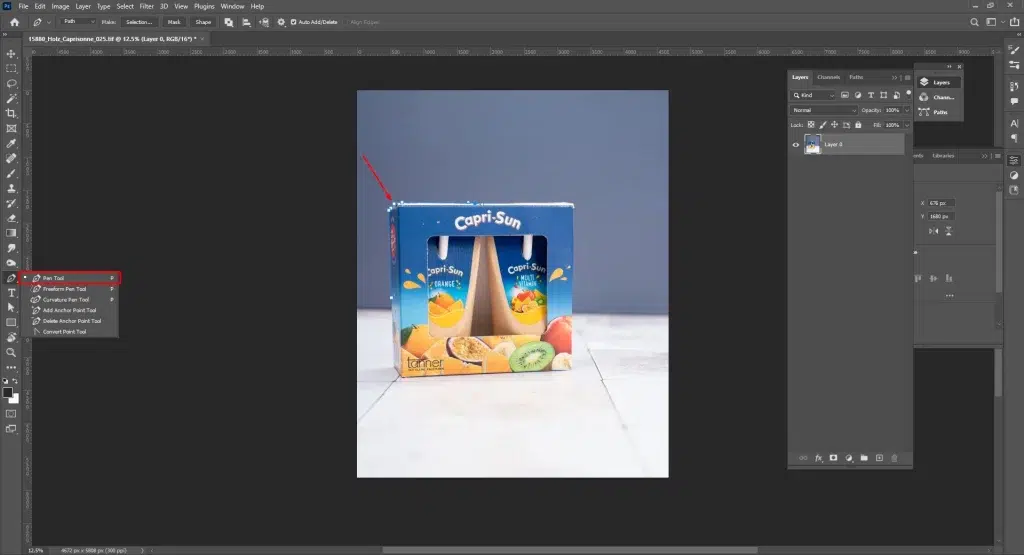Open the workspace switcher icon
Screen dimensions: 1024x555
point(991,22)
